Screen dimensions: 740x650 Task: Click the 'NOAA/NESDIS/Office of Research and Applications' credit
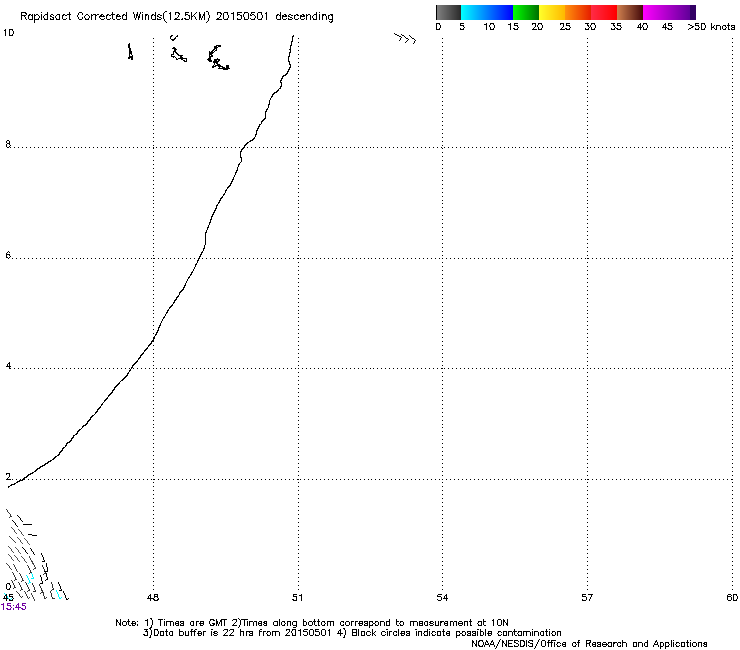[589, 644]
